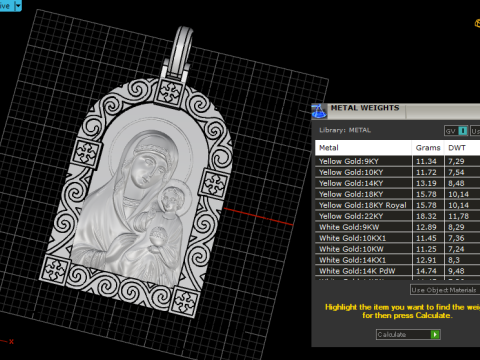Click the 7,54 DWT cell

462,172
